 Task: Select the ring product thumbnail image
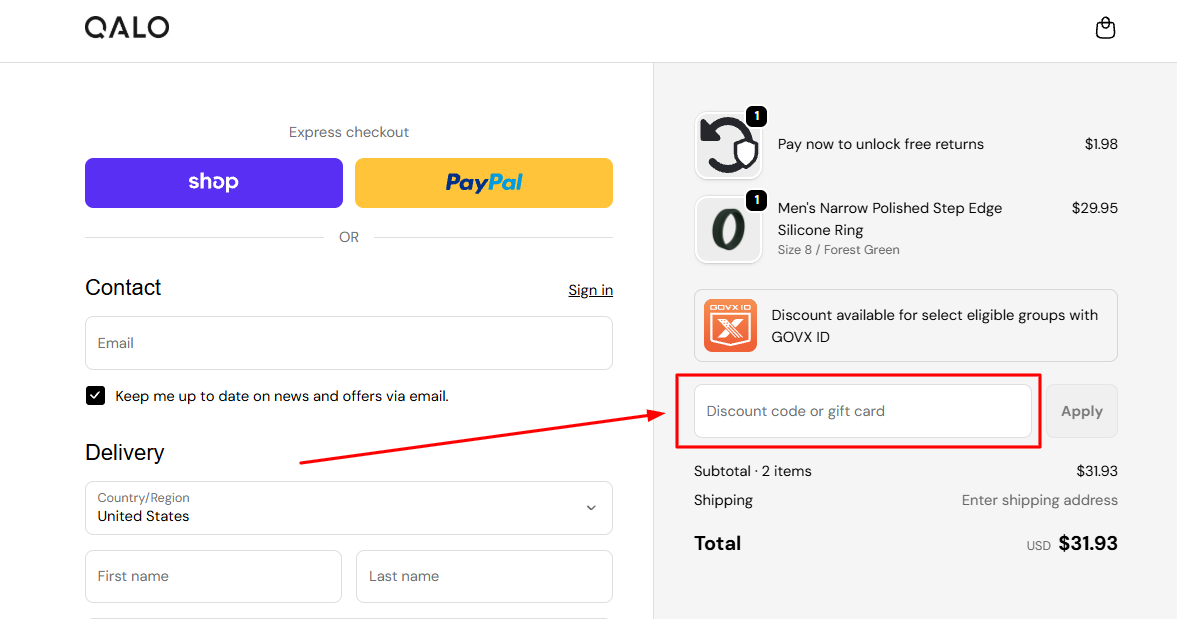click(x=729, y=230)
